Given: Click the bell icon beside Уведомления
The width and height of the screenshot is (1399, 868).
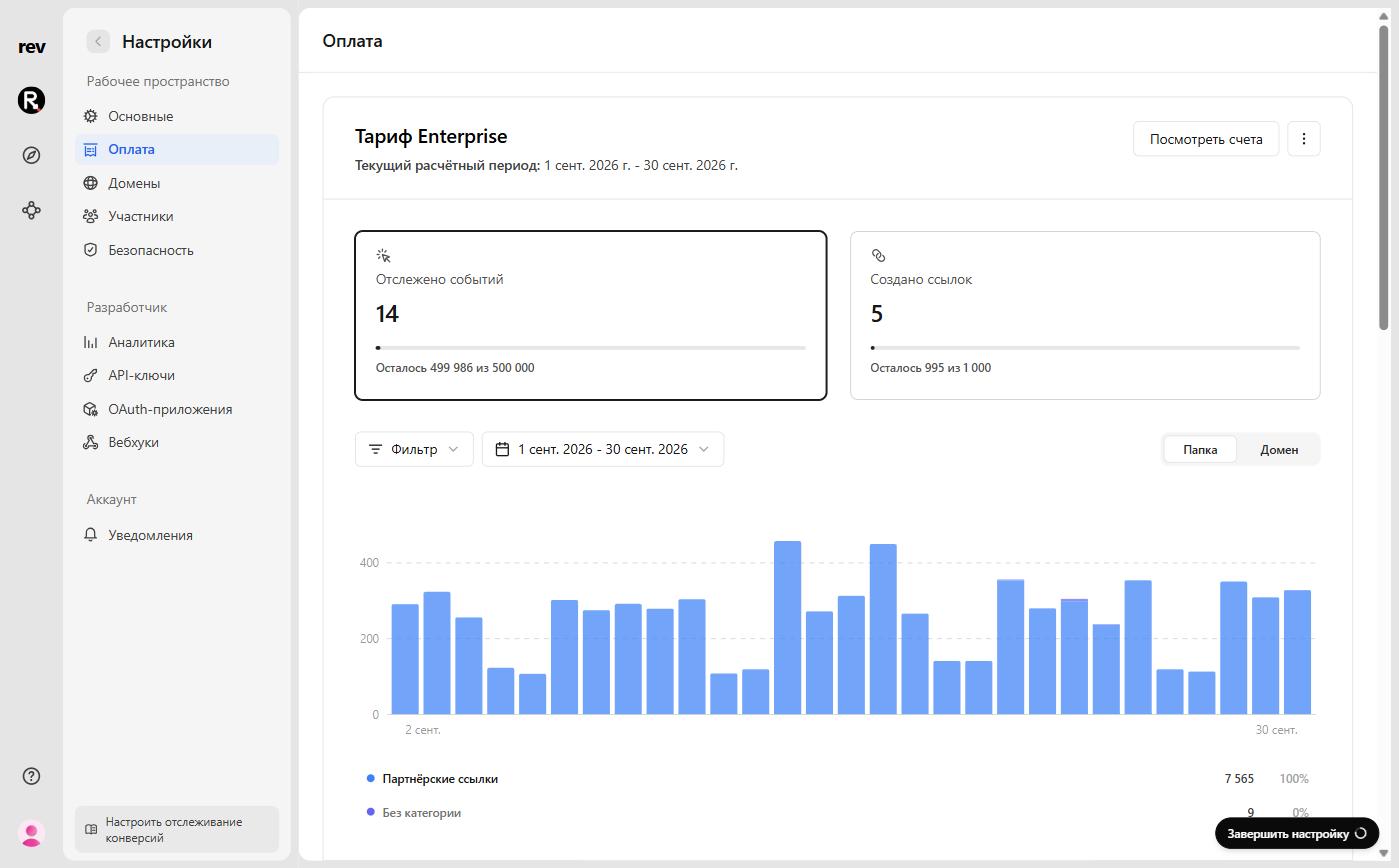Looking at the screenshot, I should (91, 535).
